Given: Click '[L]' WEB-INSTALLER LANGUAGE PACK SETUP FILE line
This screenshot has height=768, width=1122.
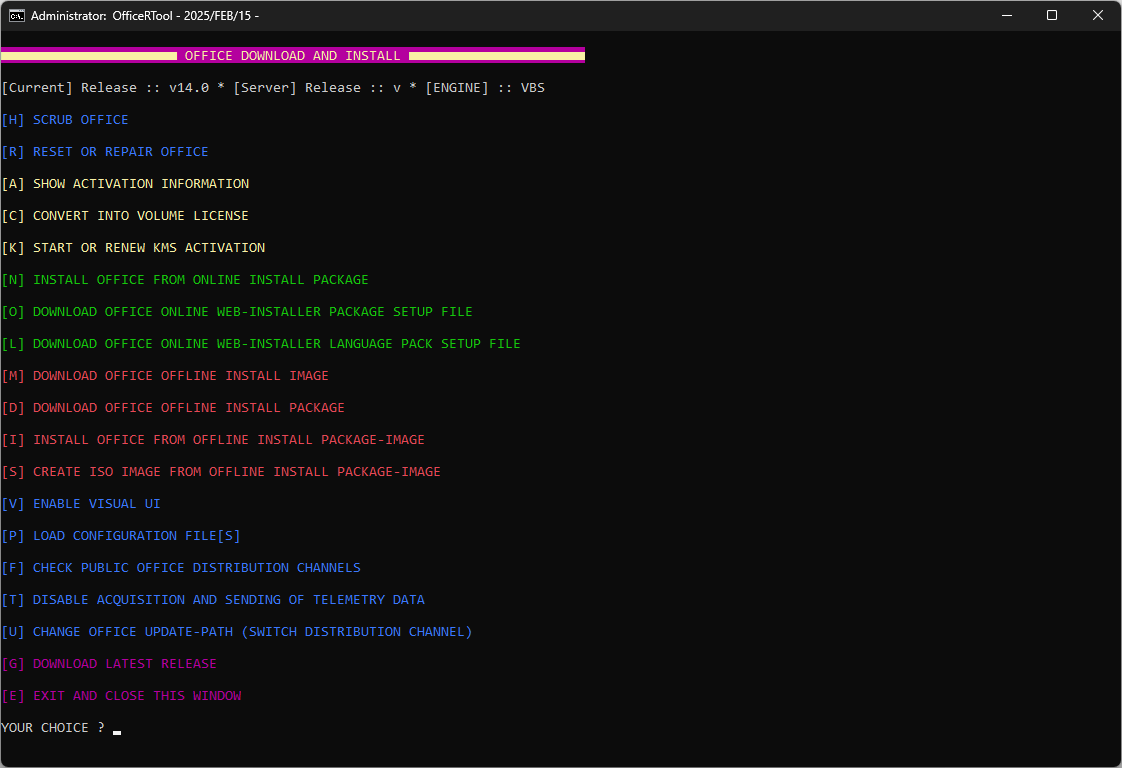Looking at the screenshot, I should click(x=261, y=344).
